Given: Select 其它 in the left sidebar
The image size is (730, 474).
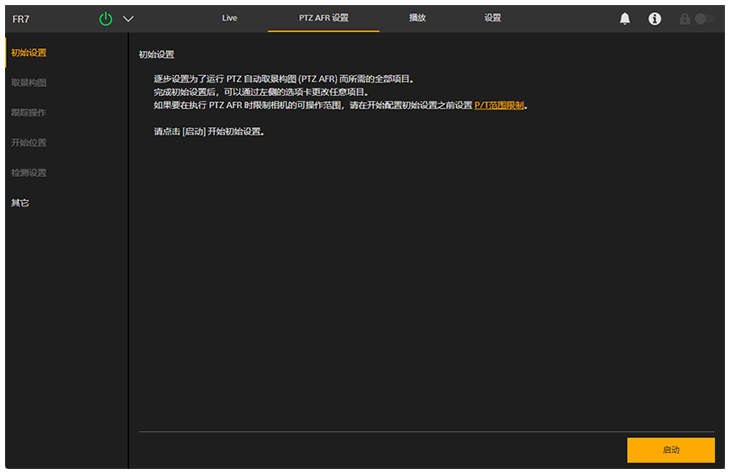Looking at the screenshot, I should [x=20, y=202].
